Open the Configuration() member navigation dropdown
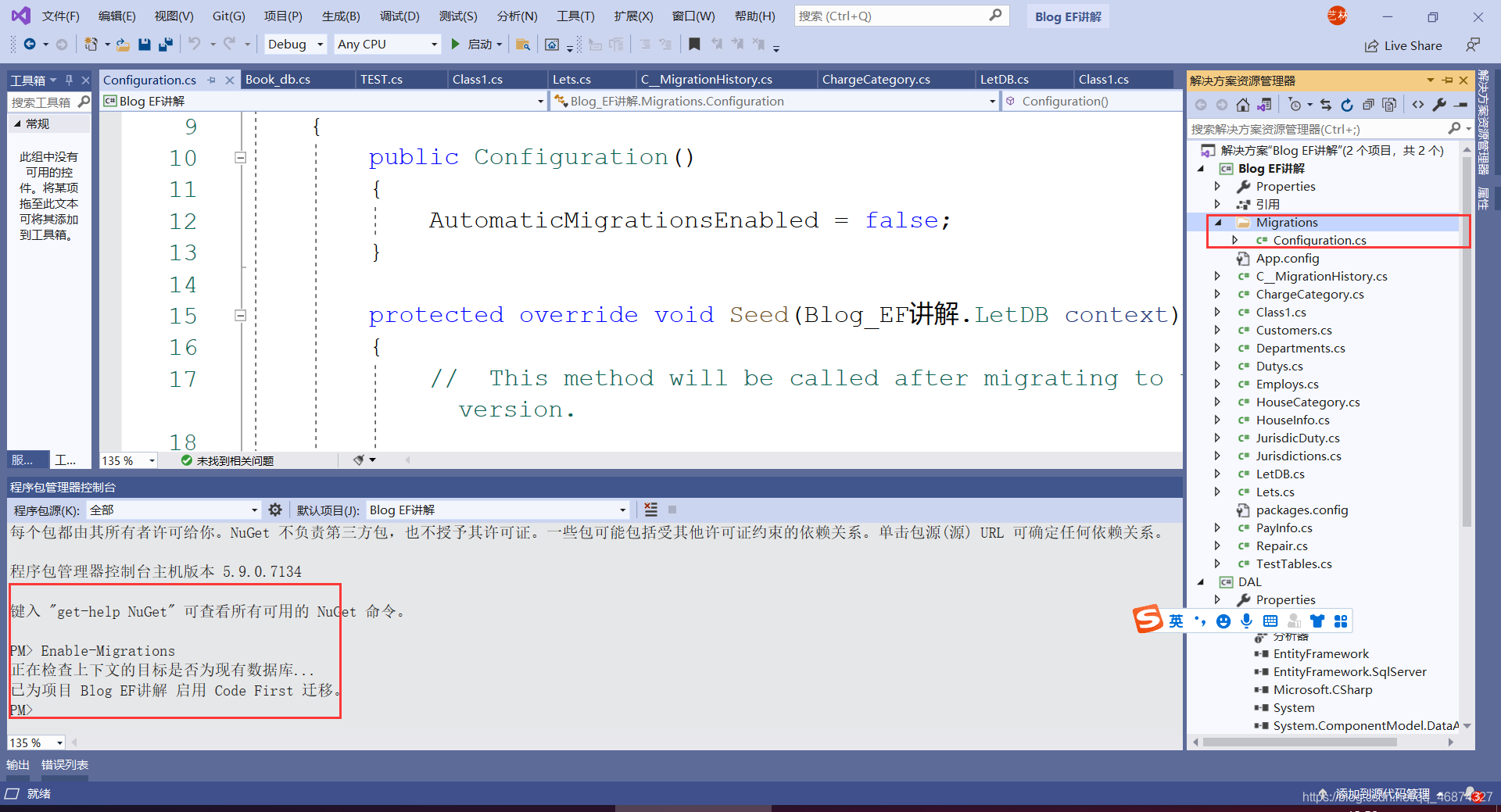Screen dimensions: 1501x812 [x=1093, y=101]
